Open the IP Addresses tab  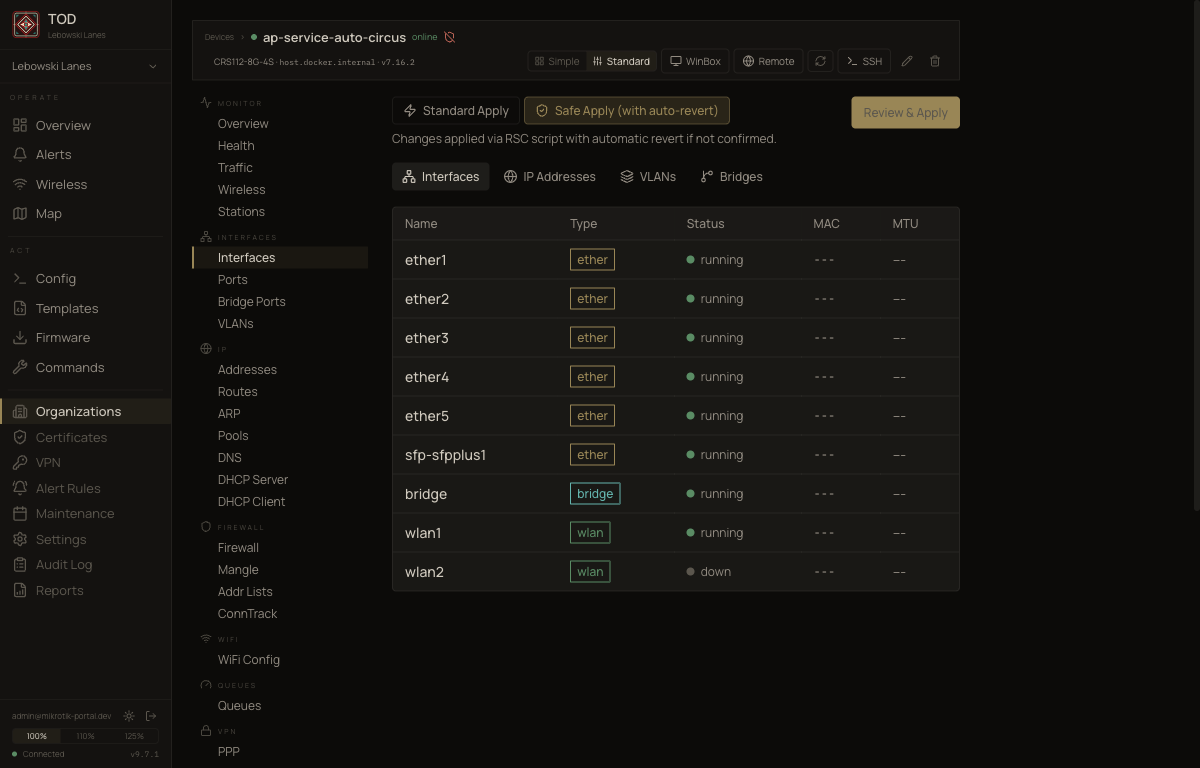pos(549,176)
